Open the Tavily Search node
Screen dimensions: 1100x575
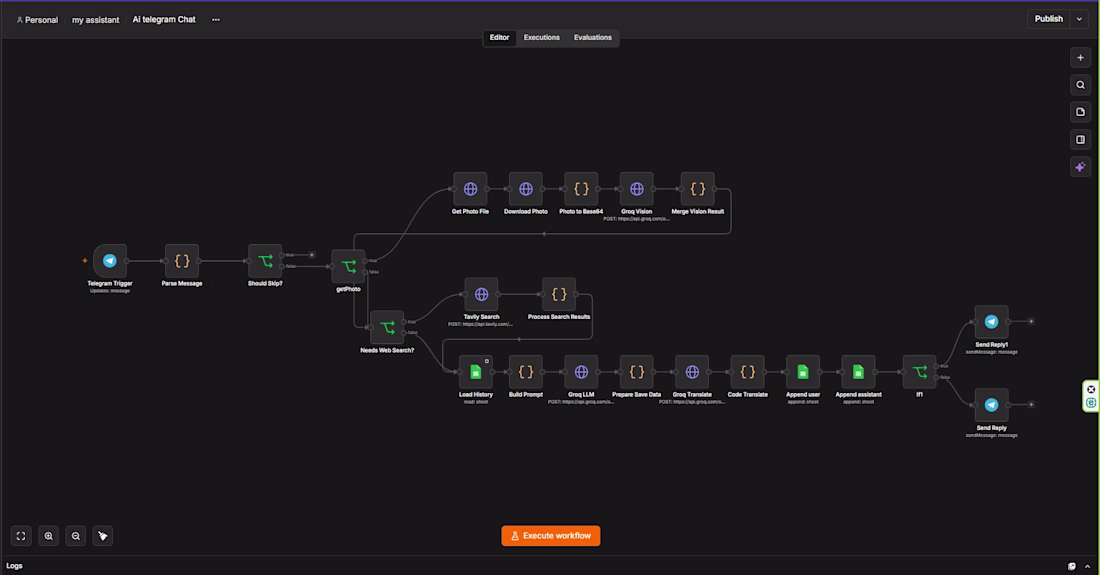[481, 295]
